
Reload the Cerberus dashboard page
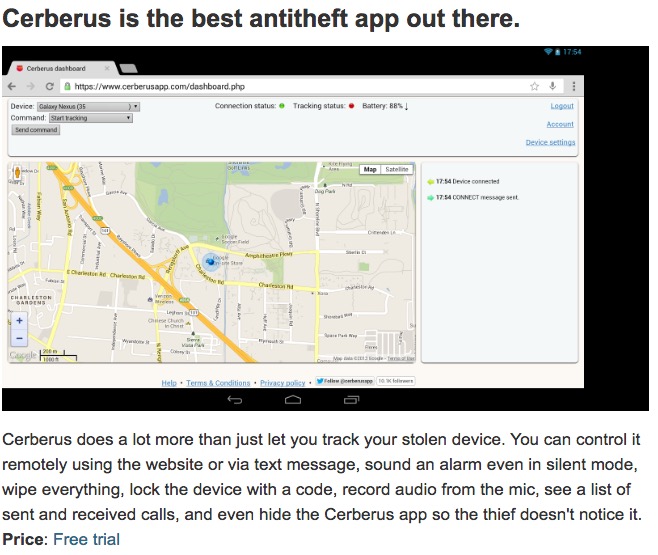[x=50, y=86]
